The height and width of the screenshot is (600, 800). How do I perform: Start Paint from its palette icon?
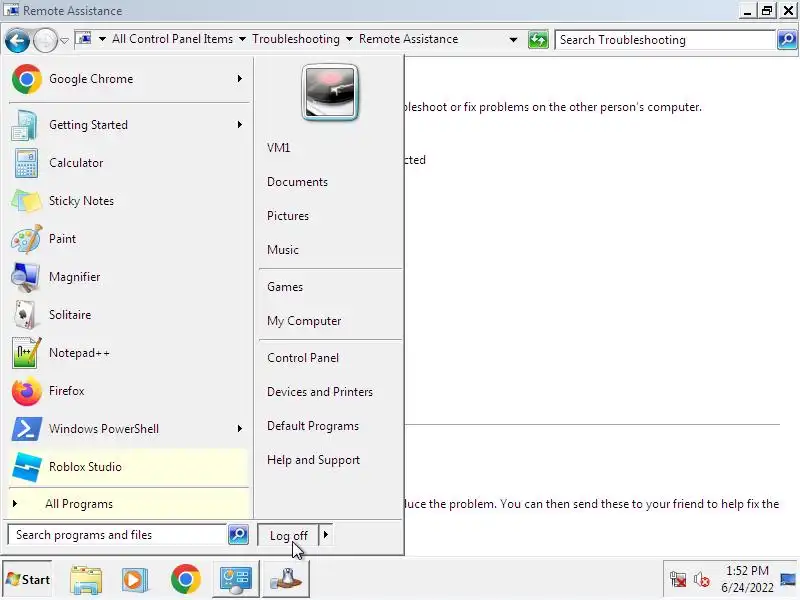point(27,239)
